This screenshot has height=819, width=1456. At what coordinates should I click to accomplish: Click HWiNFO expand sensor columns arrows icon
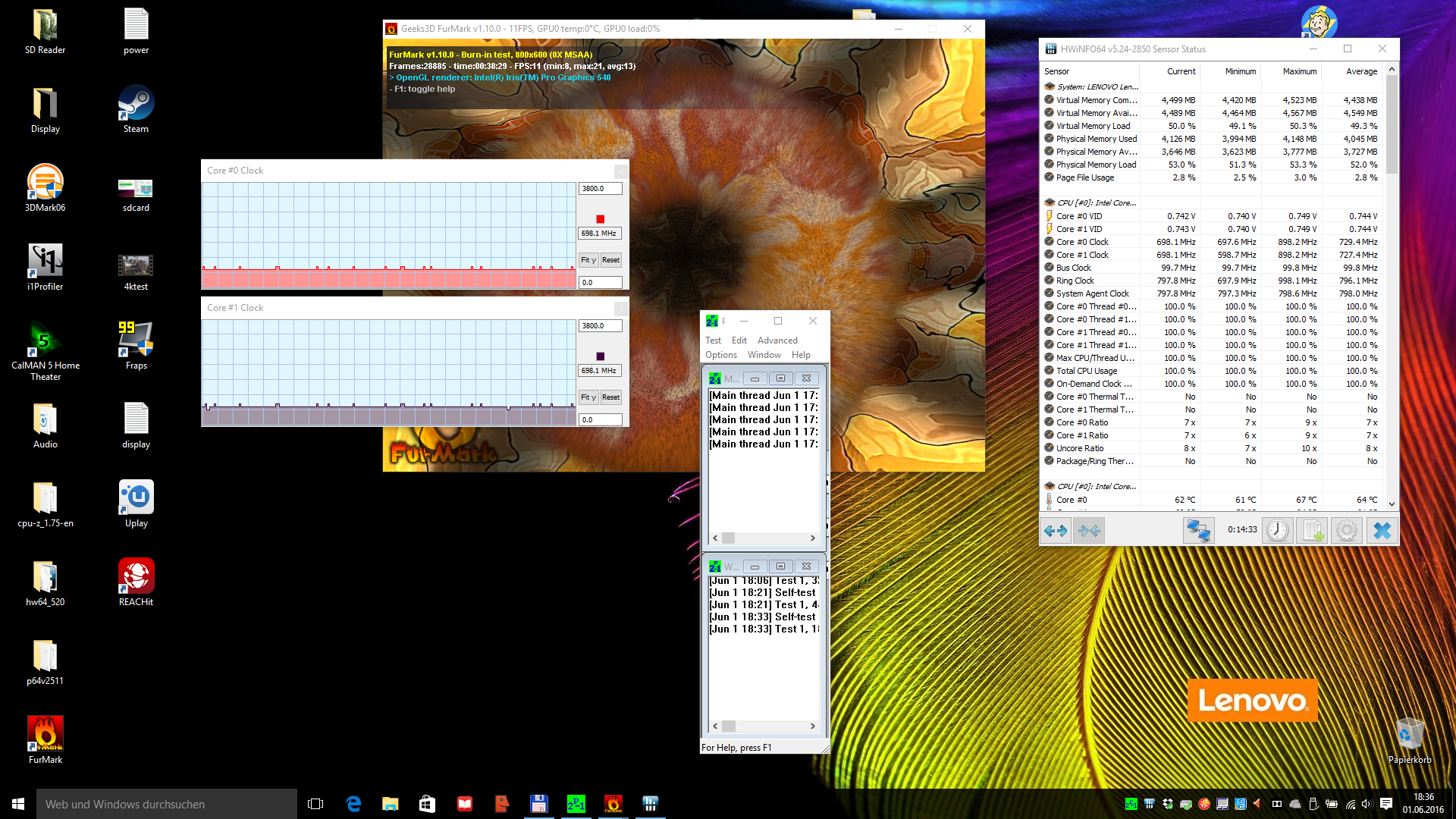[1056, 531]
